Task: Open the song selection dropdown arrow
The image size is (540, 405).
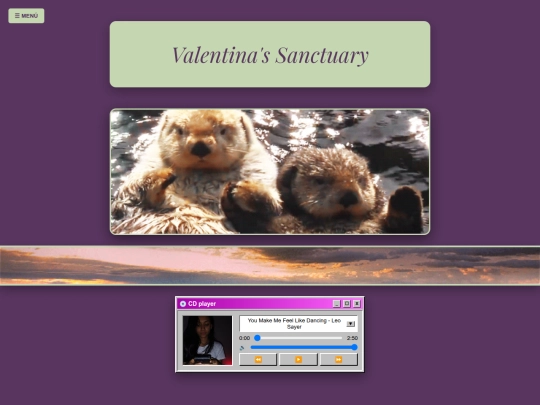Action: (x=351, y=324)
